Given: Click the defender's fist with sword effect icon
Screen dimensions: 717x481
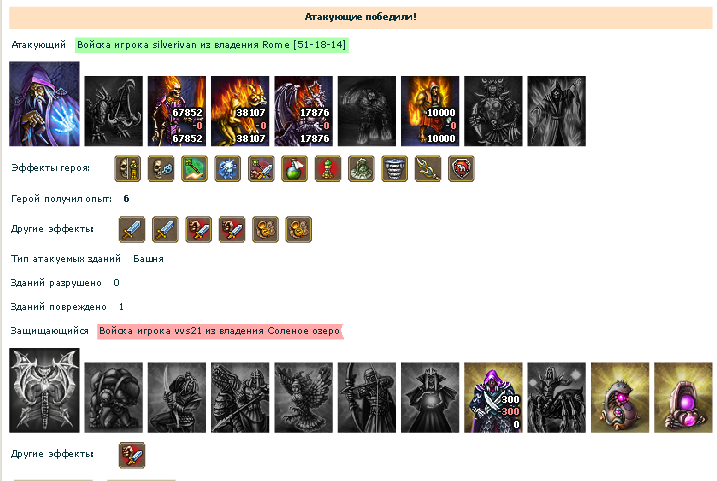Looking at the screenshot, I should click(x=132, y=455).
